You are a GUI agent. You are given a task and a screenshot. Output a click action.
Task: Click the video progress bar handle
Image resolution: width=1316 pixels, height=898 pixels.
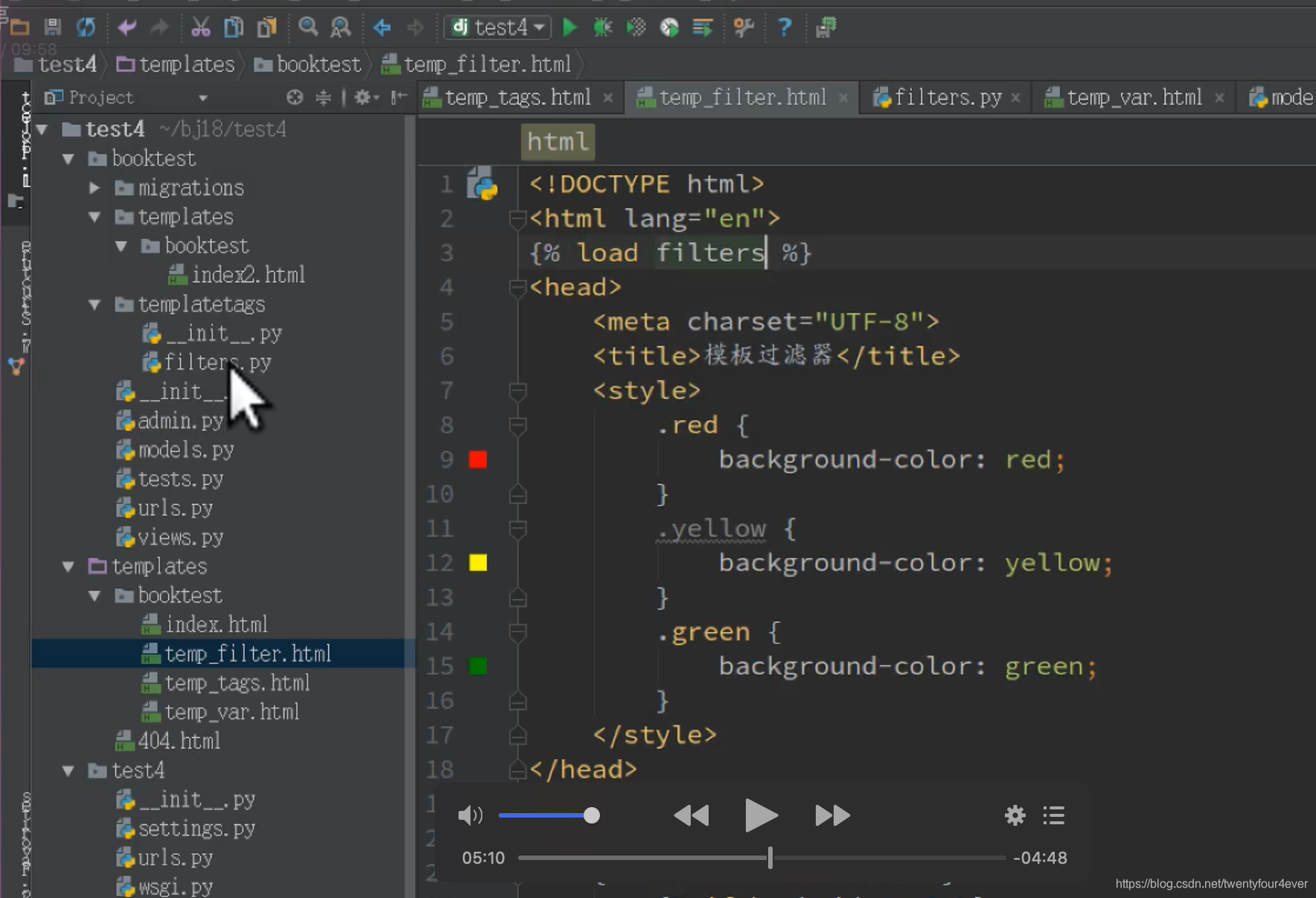point(770,858)
